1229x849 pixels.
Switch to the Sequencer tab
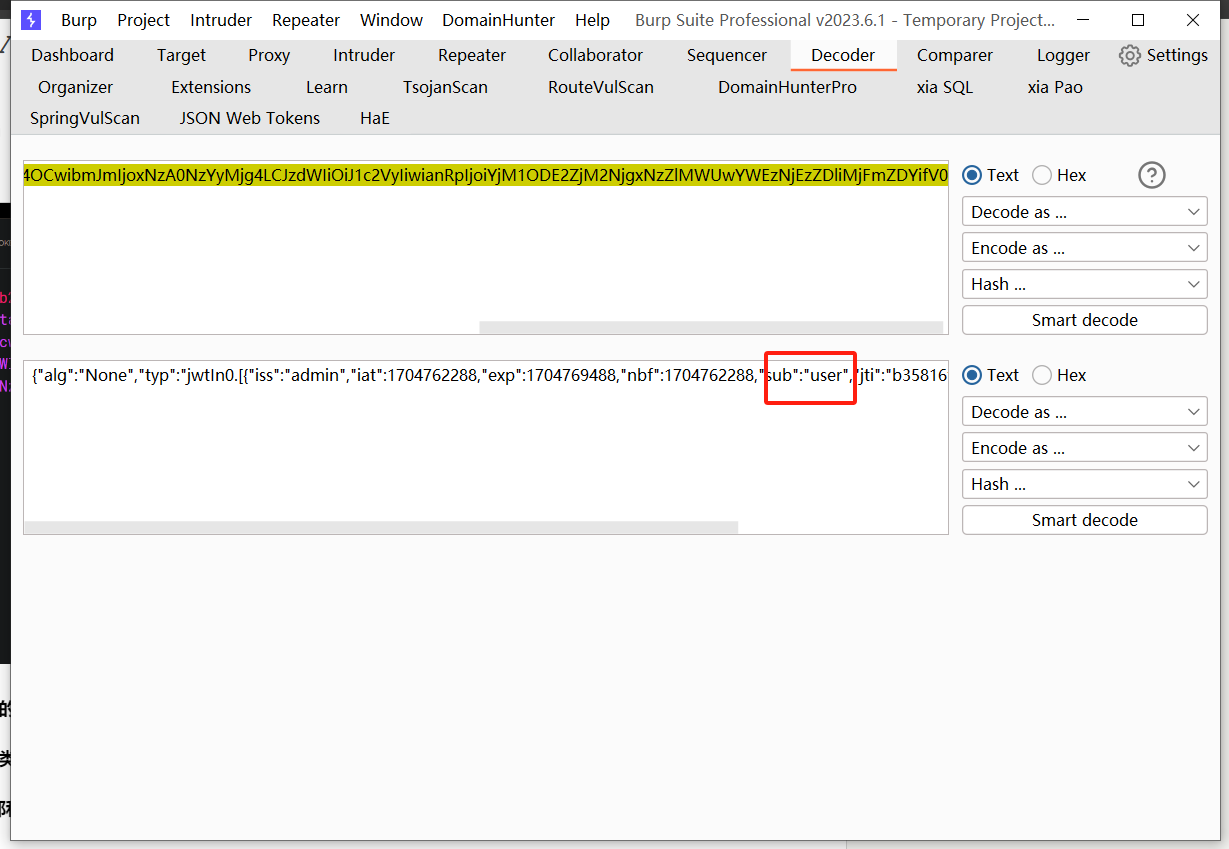pos(727,56)
